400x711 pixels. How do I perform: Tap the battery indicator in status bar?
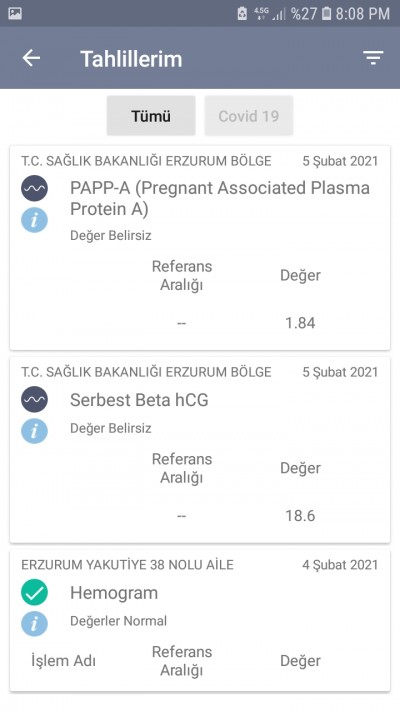[x=327, y=13]
